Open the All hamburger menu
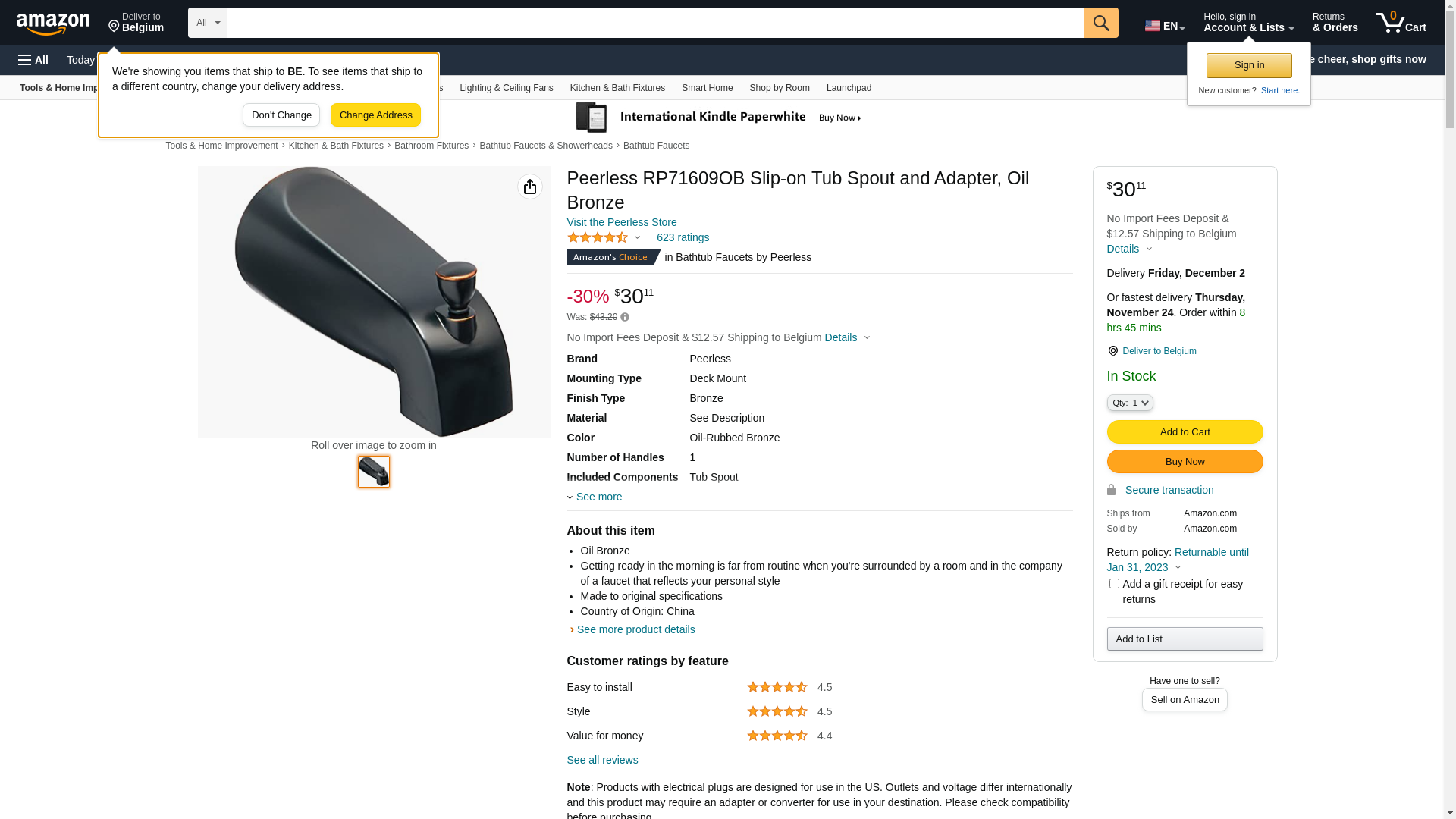The width and height of the screenshot is (1456, 819). click(x=33, y=60)
